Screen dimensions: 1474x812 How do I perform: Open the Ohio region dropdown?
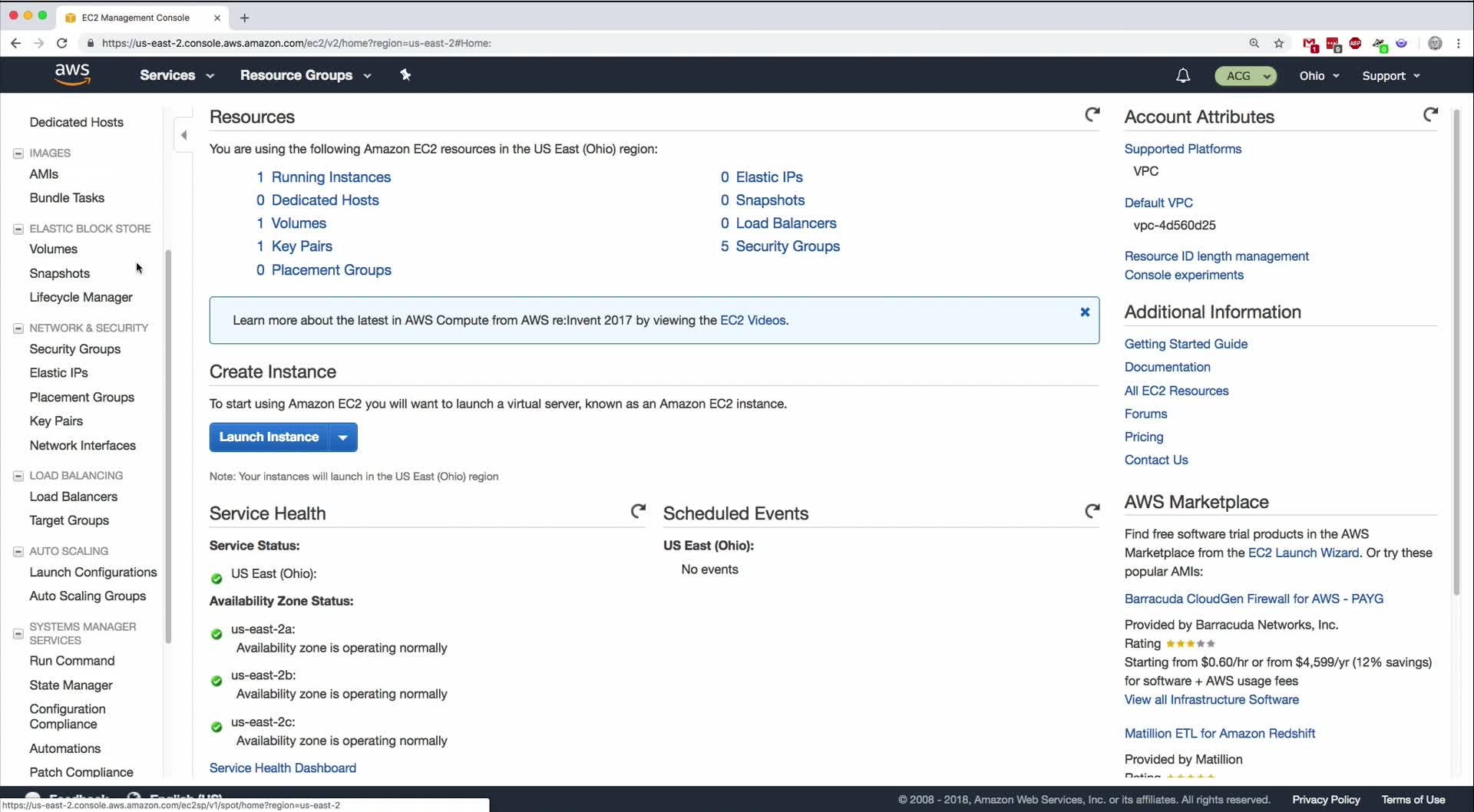pyautogui.click(x=1319, y=75)
